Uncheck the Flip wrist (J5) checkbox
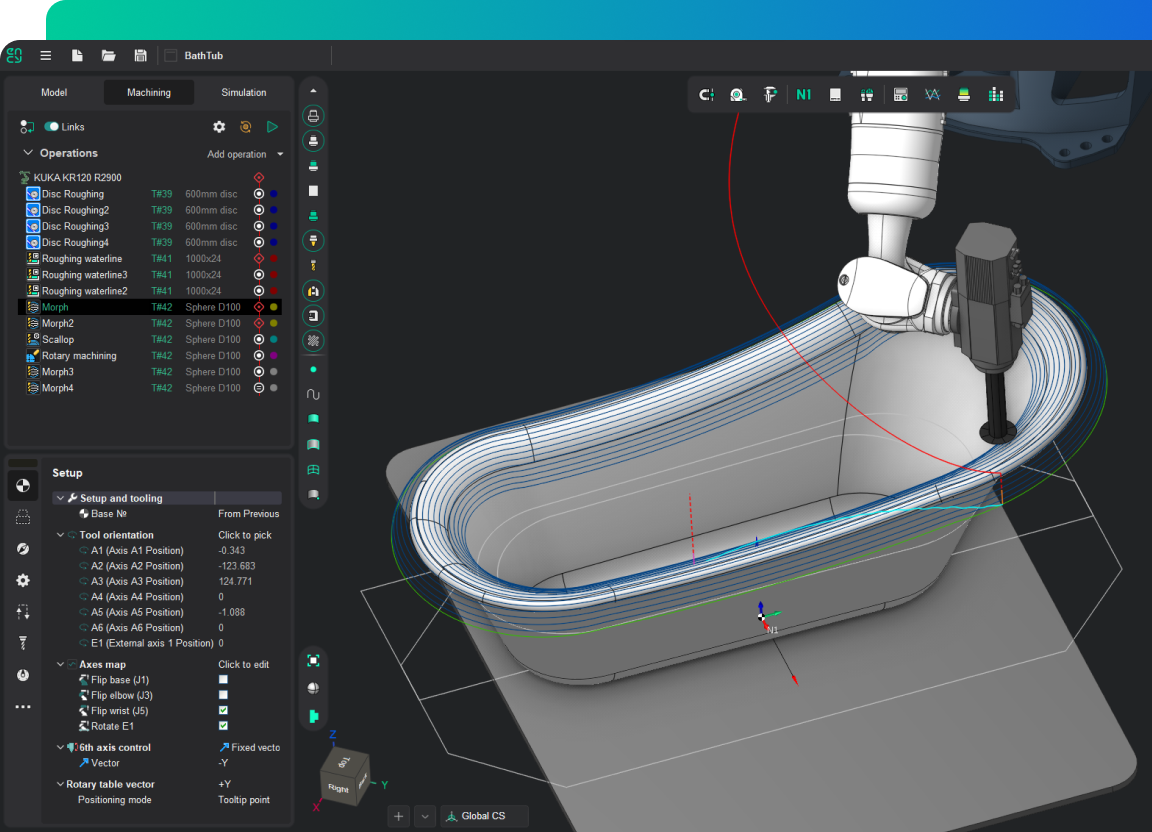 click(223, 711)
